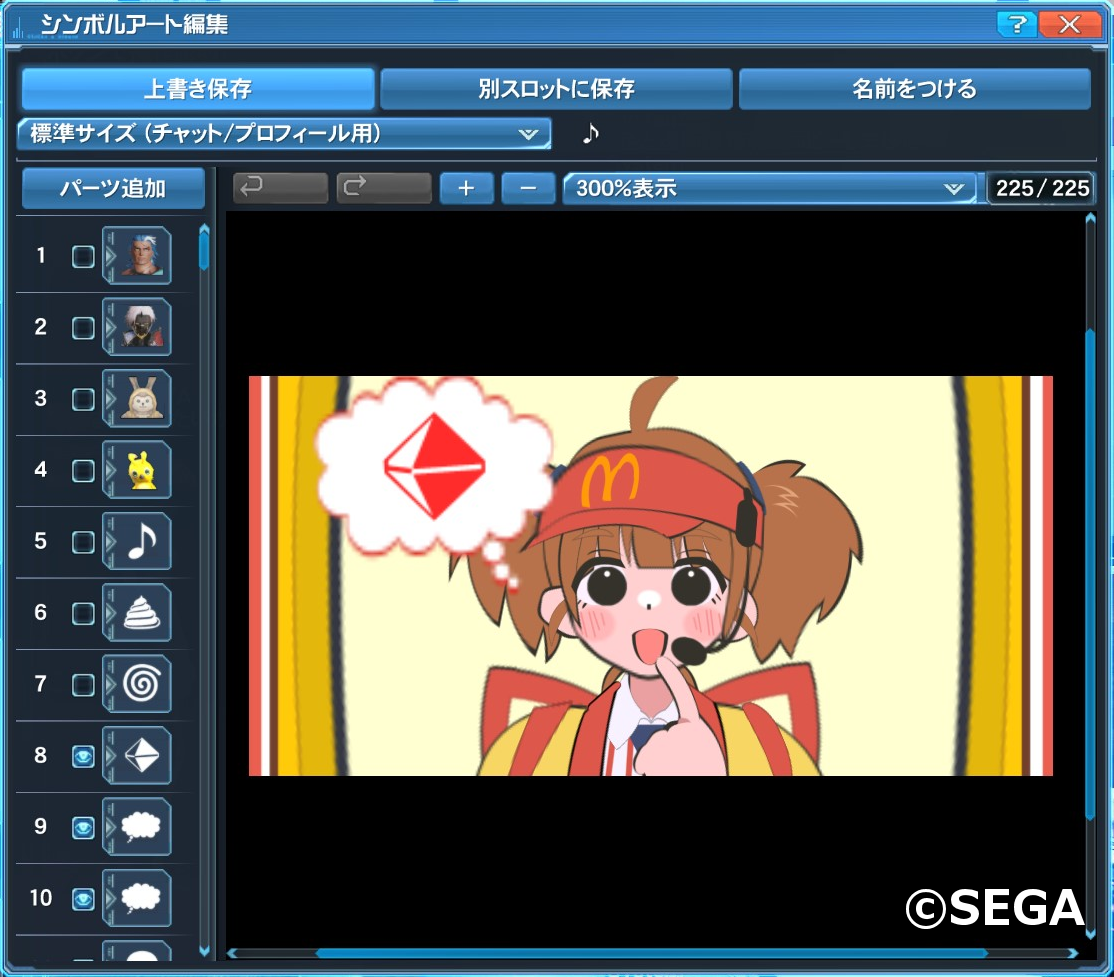Click the sound note icon beside size dropdown
The image size is (1114, 977).
590,133
